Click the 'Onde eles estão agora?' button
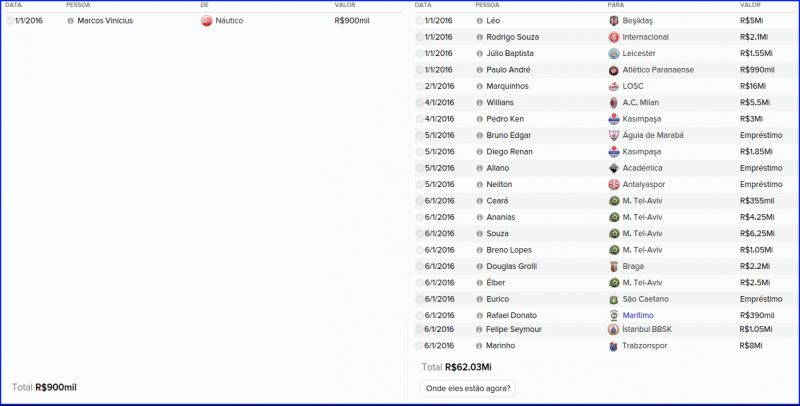This screenshot has height=406, width=800. click(468, 388)
